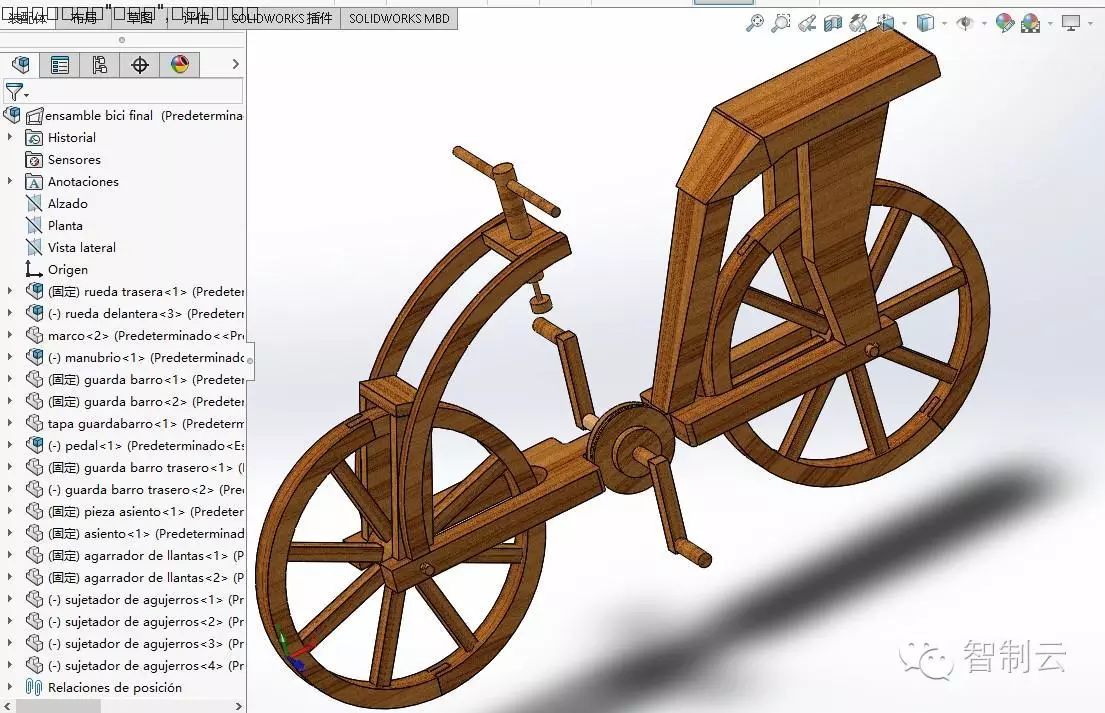Click the Relaciones de posición mates icon
The image size is (1105, 713).
34,687
